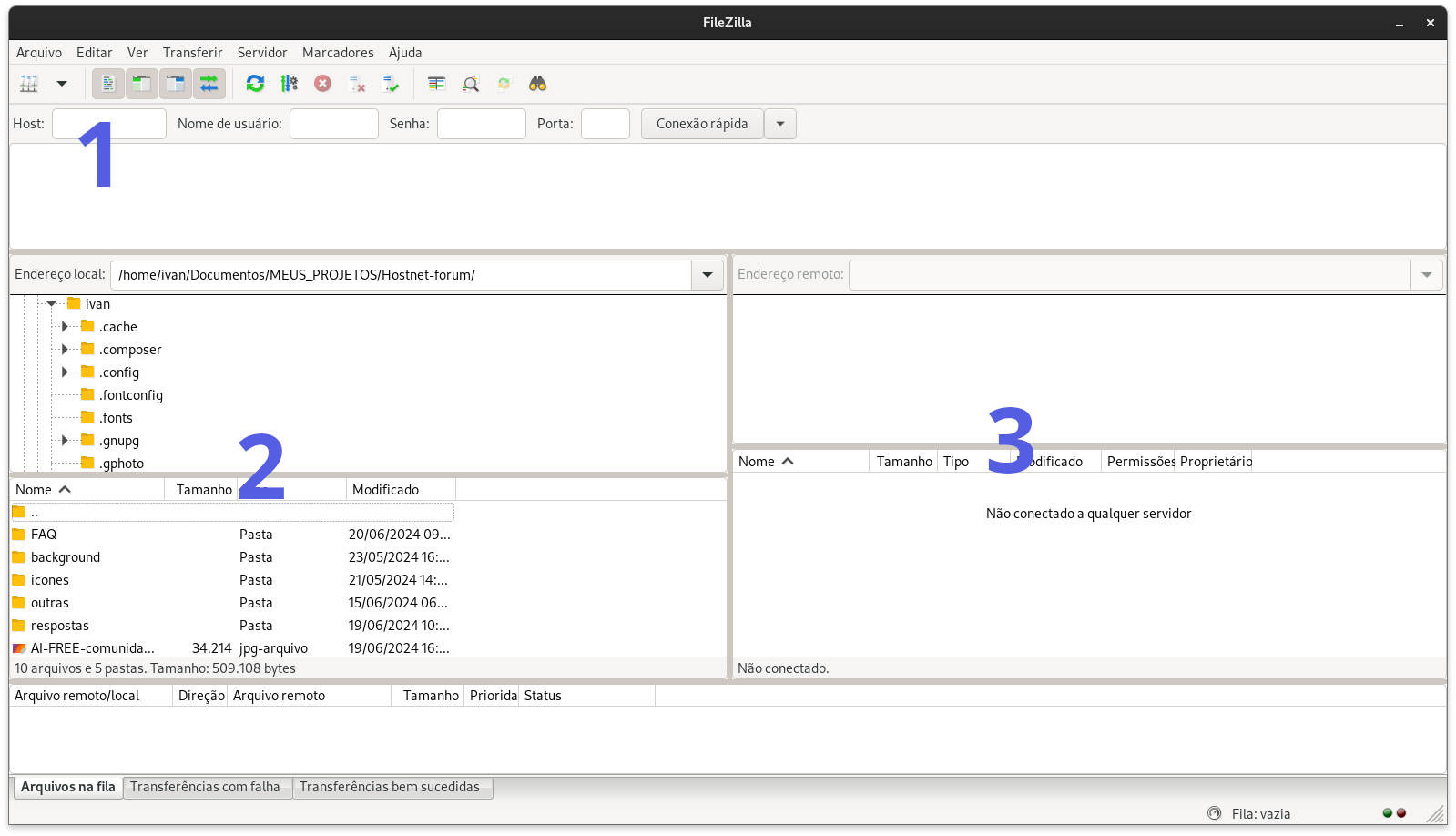
Task: Click the Status queue column header
Action: click(587, 696)
